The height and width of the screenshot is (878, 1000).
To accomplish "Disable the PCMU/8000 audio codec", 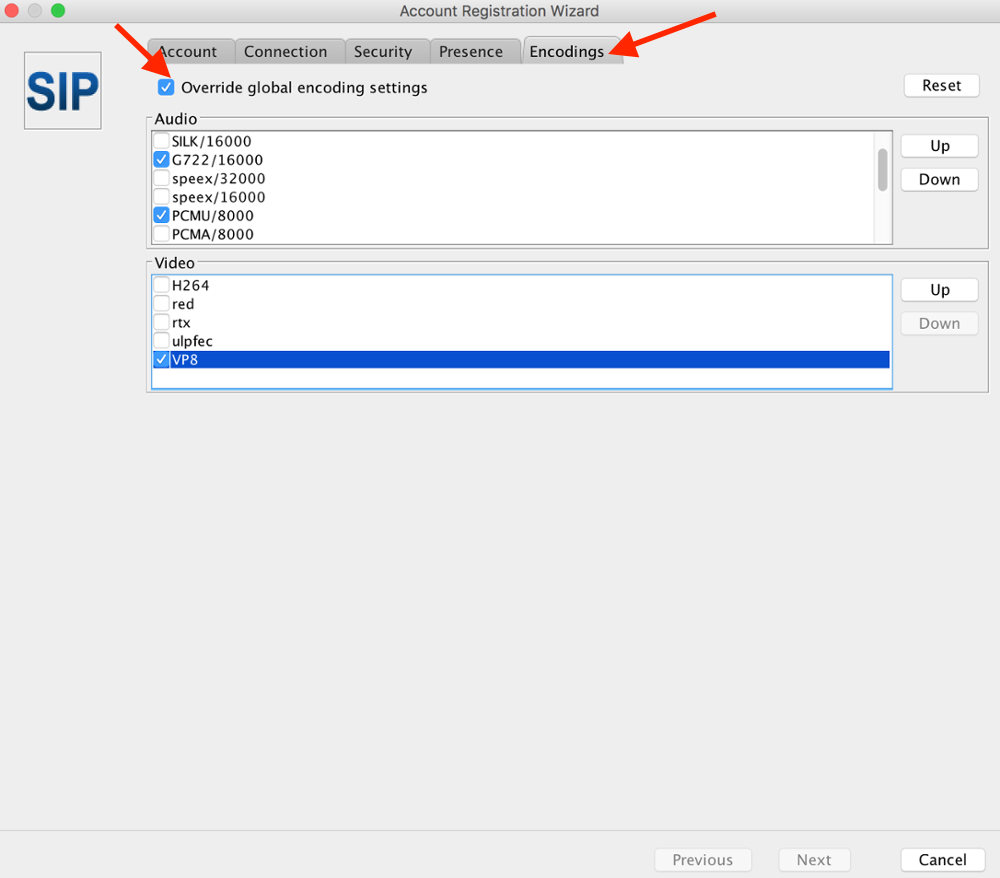I will (x=161, y=216).
